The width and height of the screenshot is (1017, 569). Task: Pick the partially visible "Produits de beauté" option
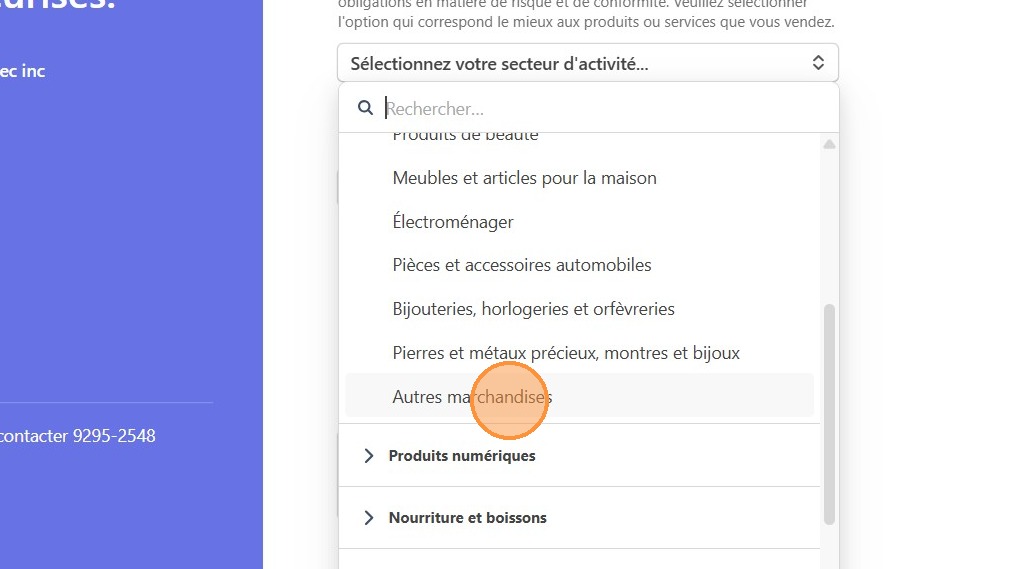[x=465, y=137]
